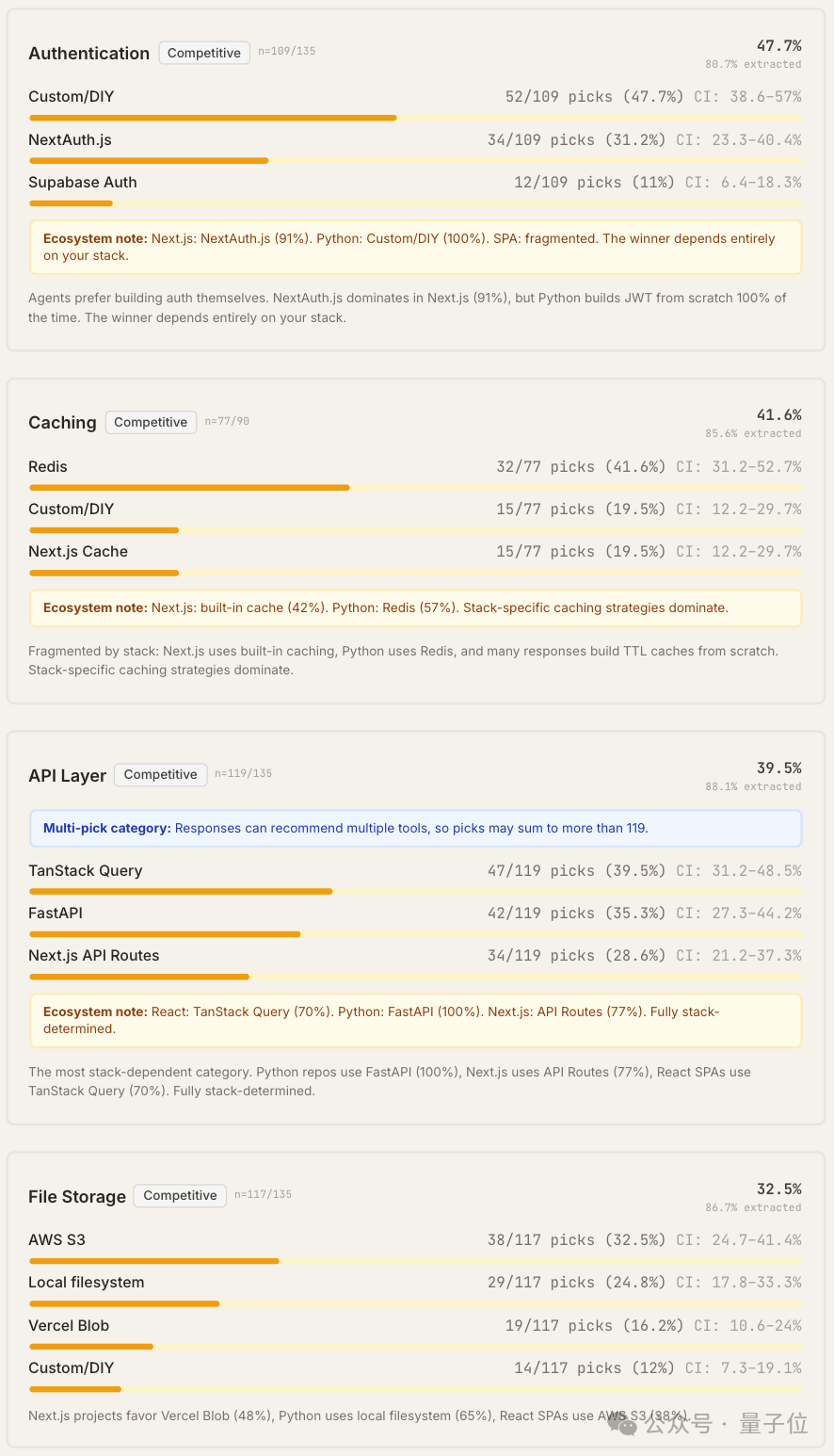Click the Local filesystem row label
834x1456 pixels.
pos(87,1282)
